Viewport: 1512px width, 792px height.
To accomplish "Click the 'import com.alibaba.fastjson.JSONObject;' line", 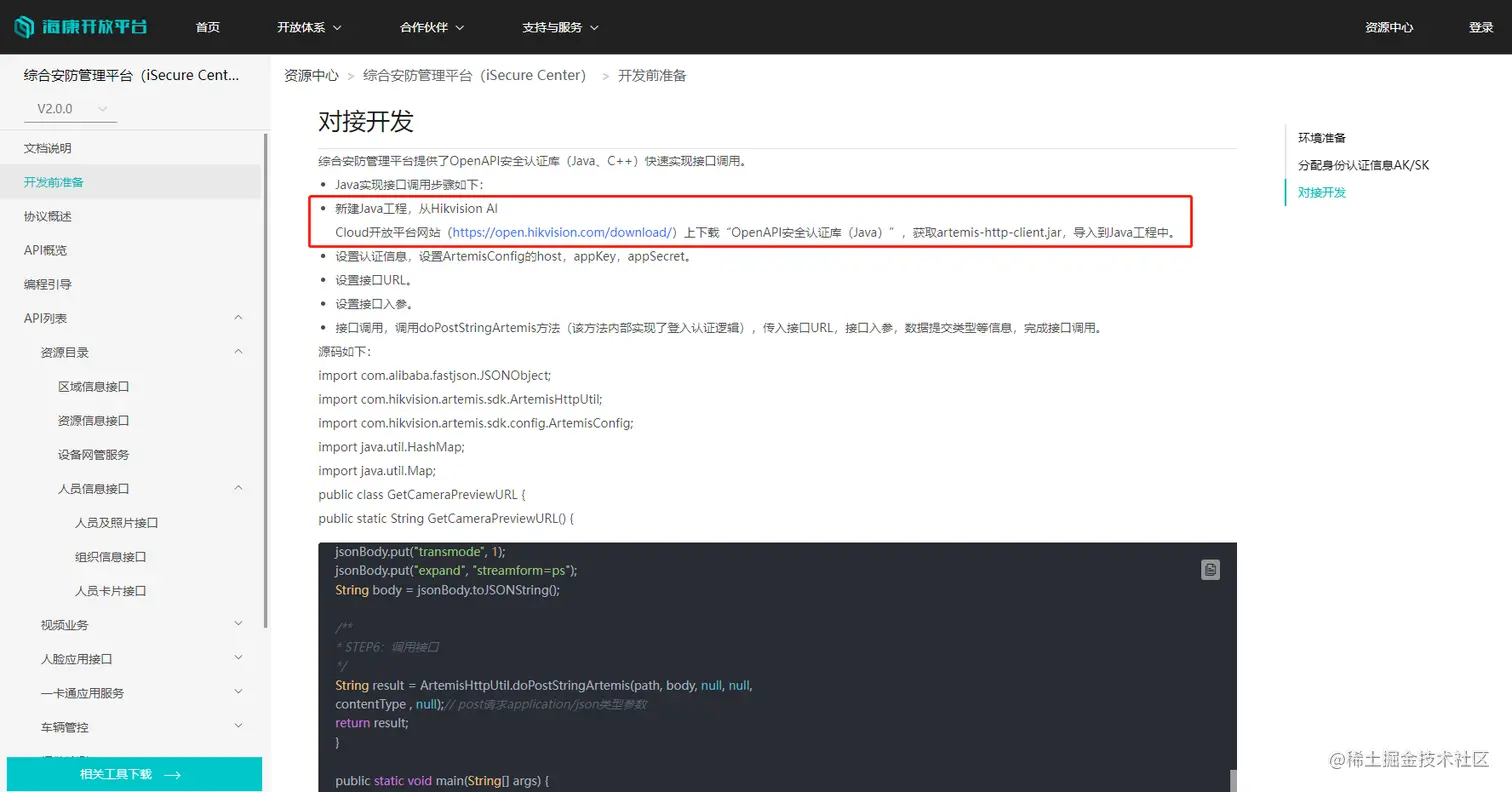I will [434, 375].
